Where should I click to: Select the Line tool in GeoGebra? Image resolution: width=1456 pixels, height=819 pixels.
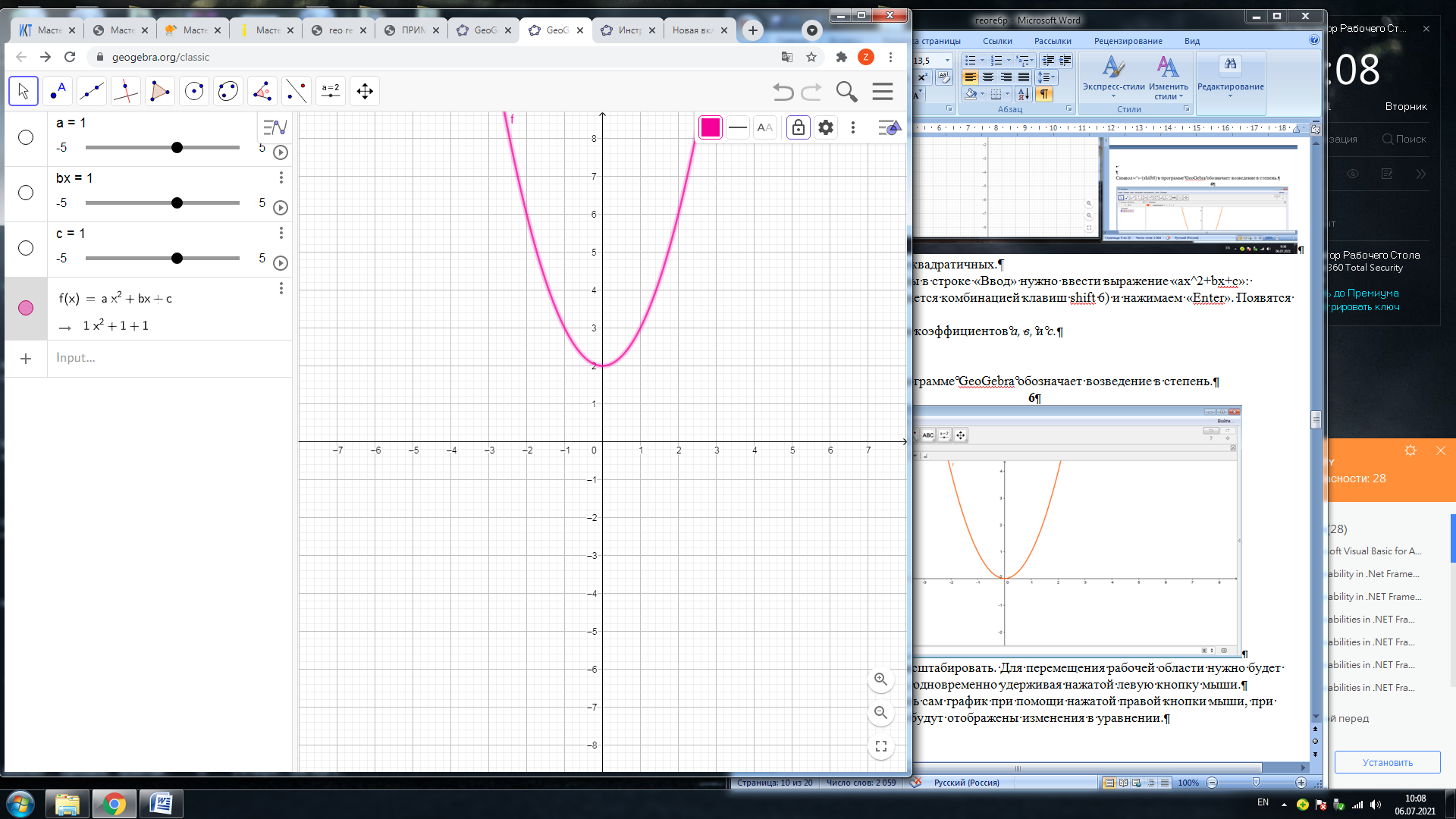92,92
